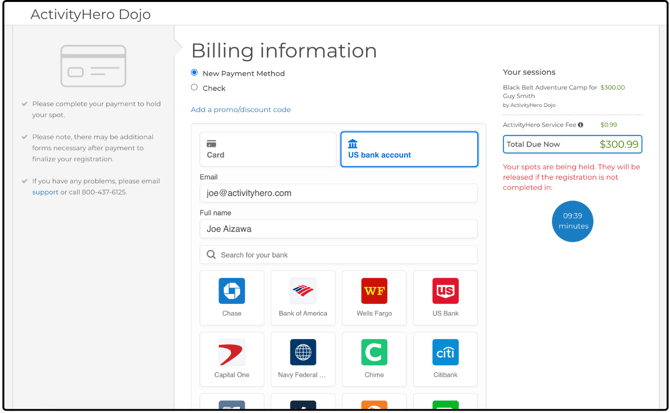This screenshot has height=413, width=670.
Task: Select the Check radio option
Action: [x=194, y=88]
